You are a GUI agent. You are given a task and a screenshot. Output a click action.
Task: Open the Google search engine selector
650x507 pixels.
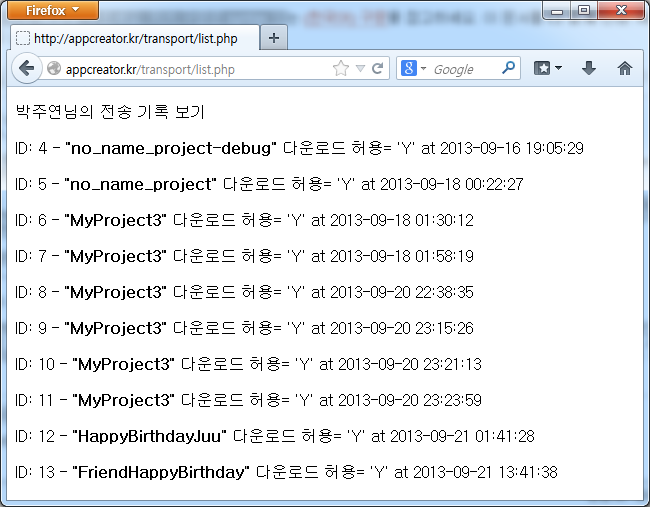coord(413,68)
